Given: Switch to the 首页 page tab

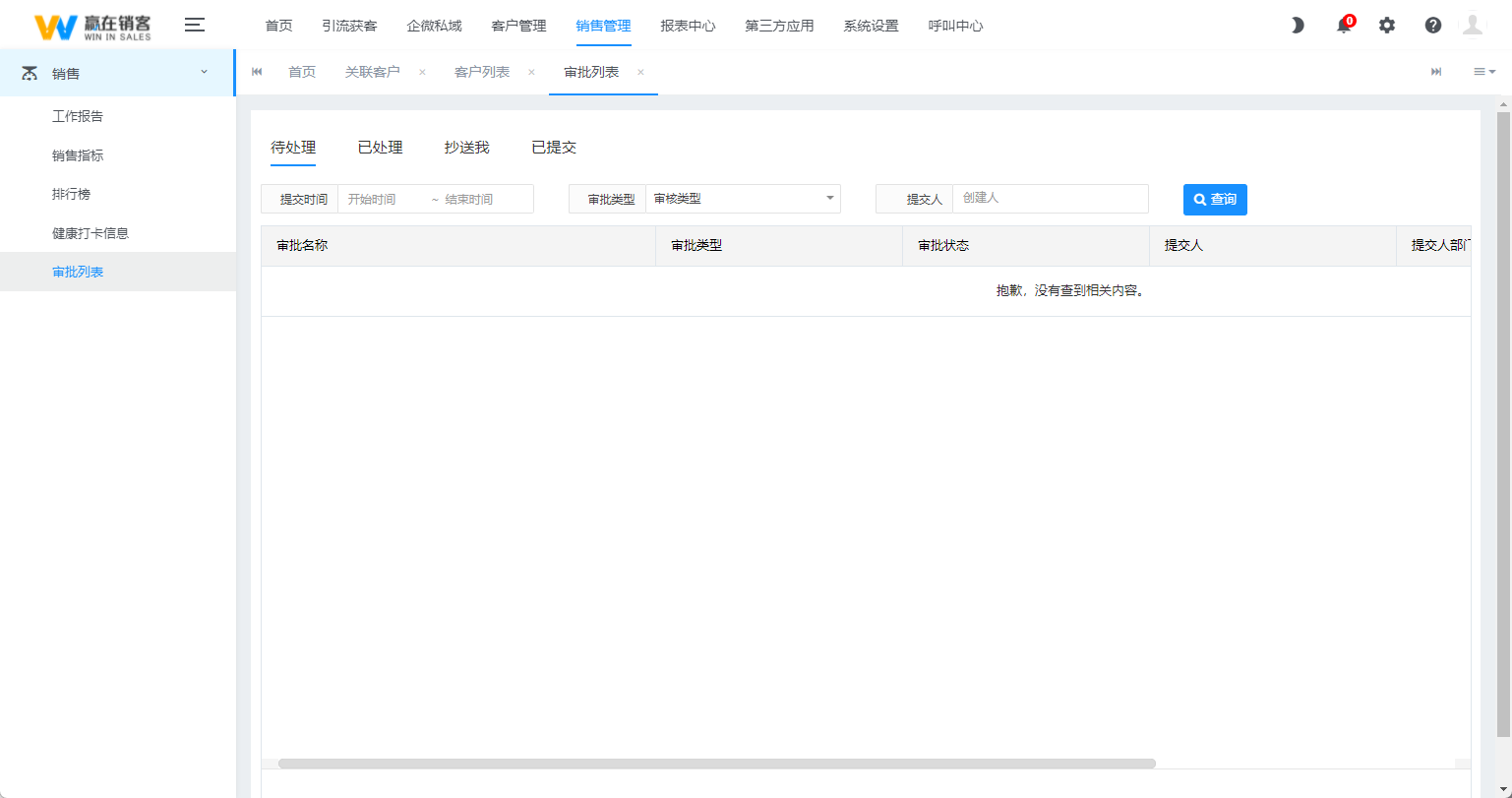Looking at the screenshot, I should 302,72.
